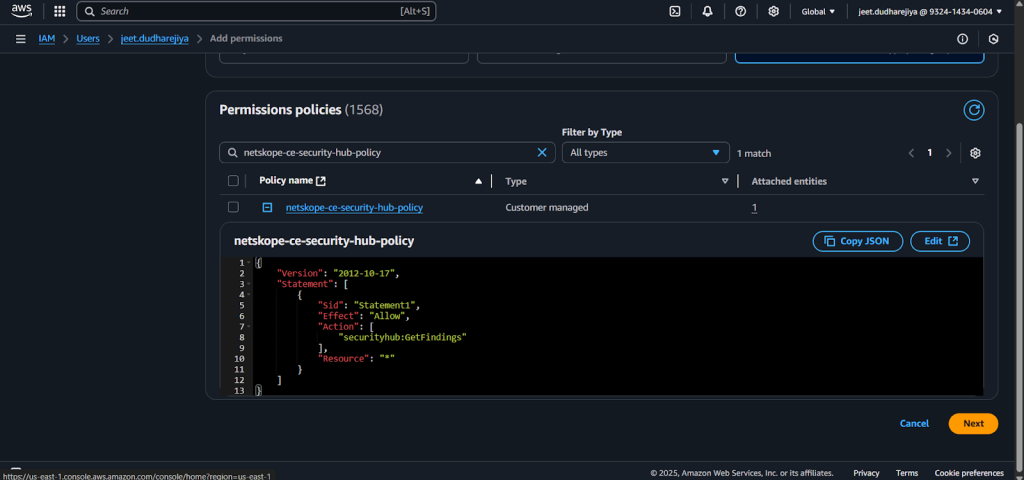Viewport: 1024px width, 480px height.
Task: Fold the Action array at line 7
Action: click(249, 327)
